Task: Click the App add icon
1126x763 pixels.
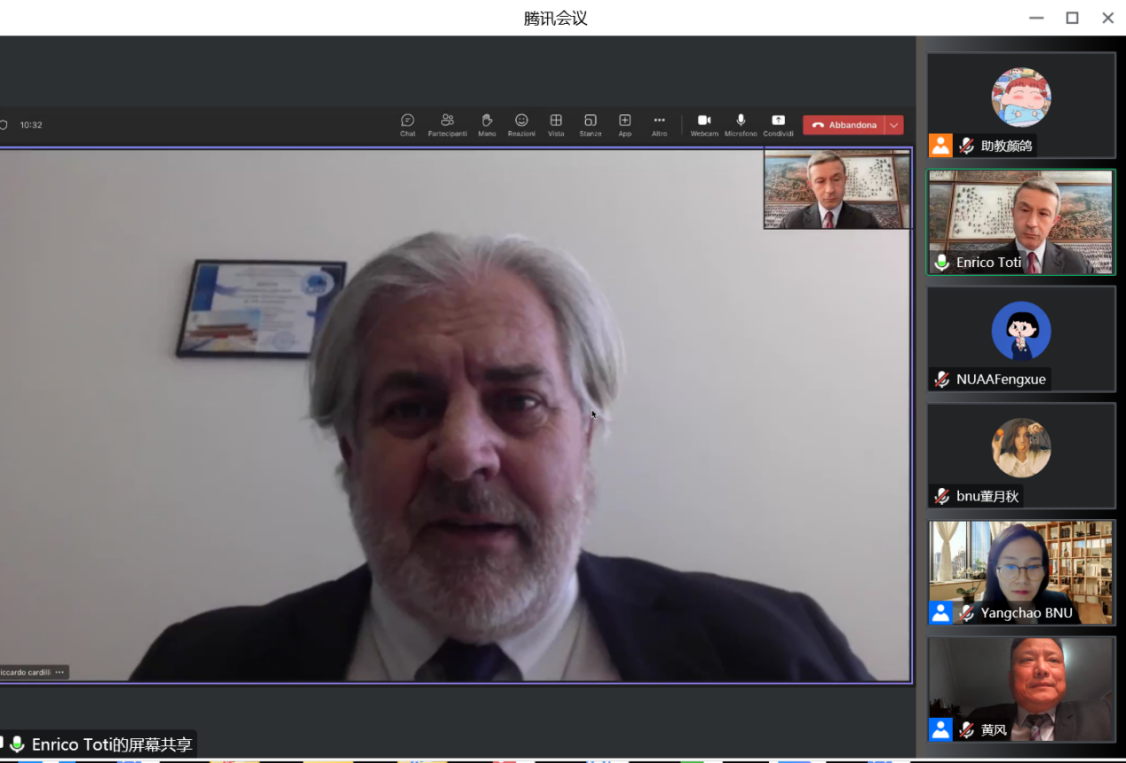Action: click(625, 124)
